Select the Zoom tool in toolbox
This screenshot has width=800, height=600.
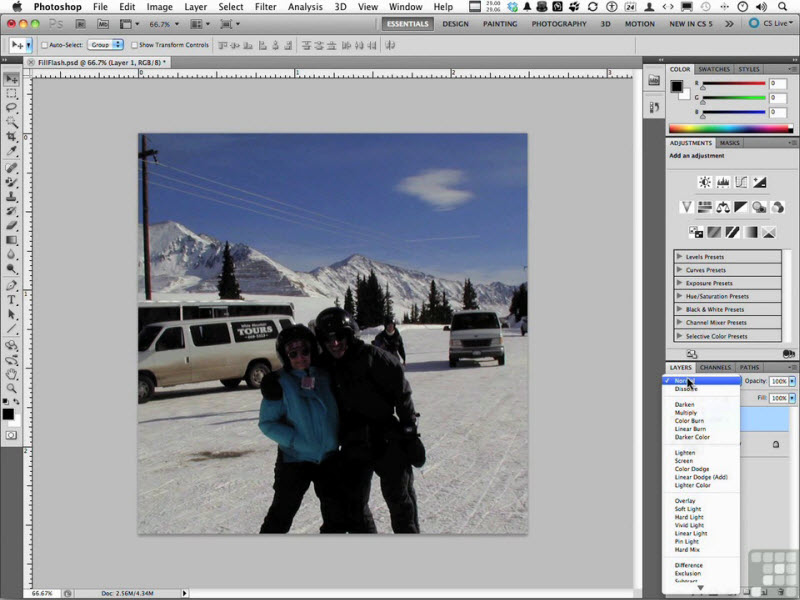click(x=12, y=389)
